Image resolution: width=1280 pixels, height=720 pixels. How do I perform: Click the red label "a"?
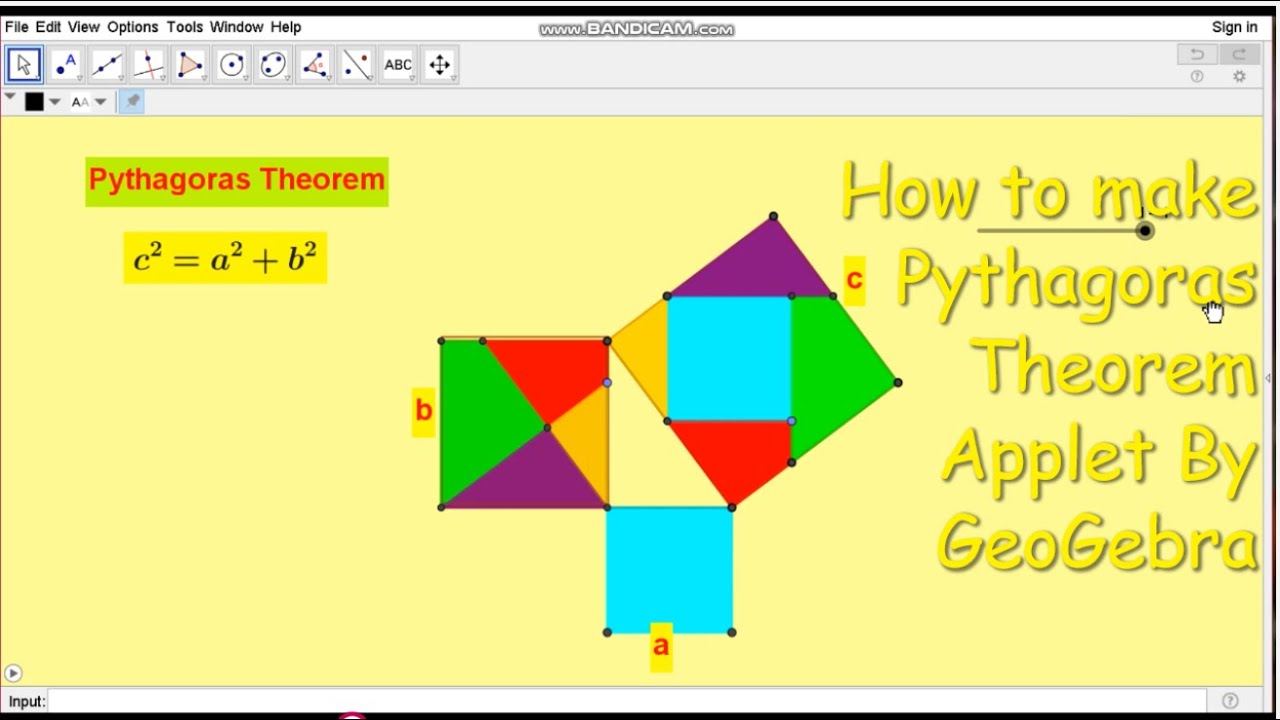(661, 647)
